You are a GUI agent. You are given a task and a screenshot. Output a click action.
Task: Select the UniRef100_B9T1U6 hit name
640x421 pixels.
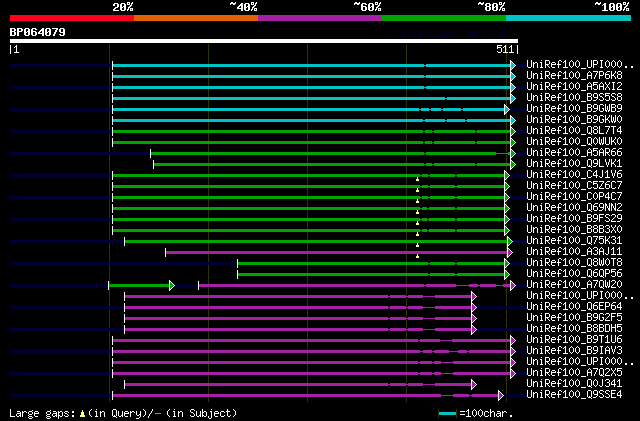[574, 340]
